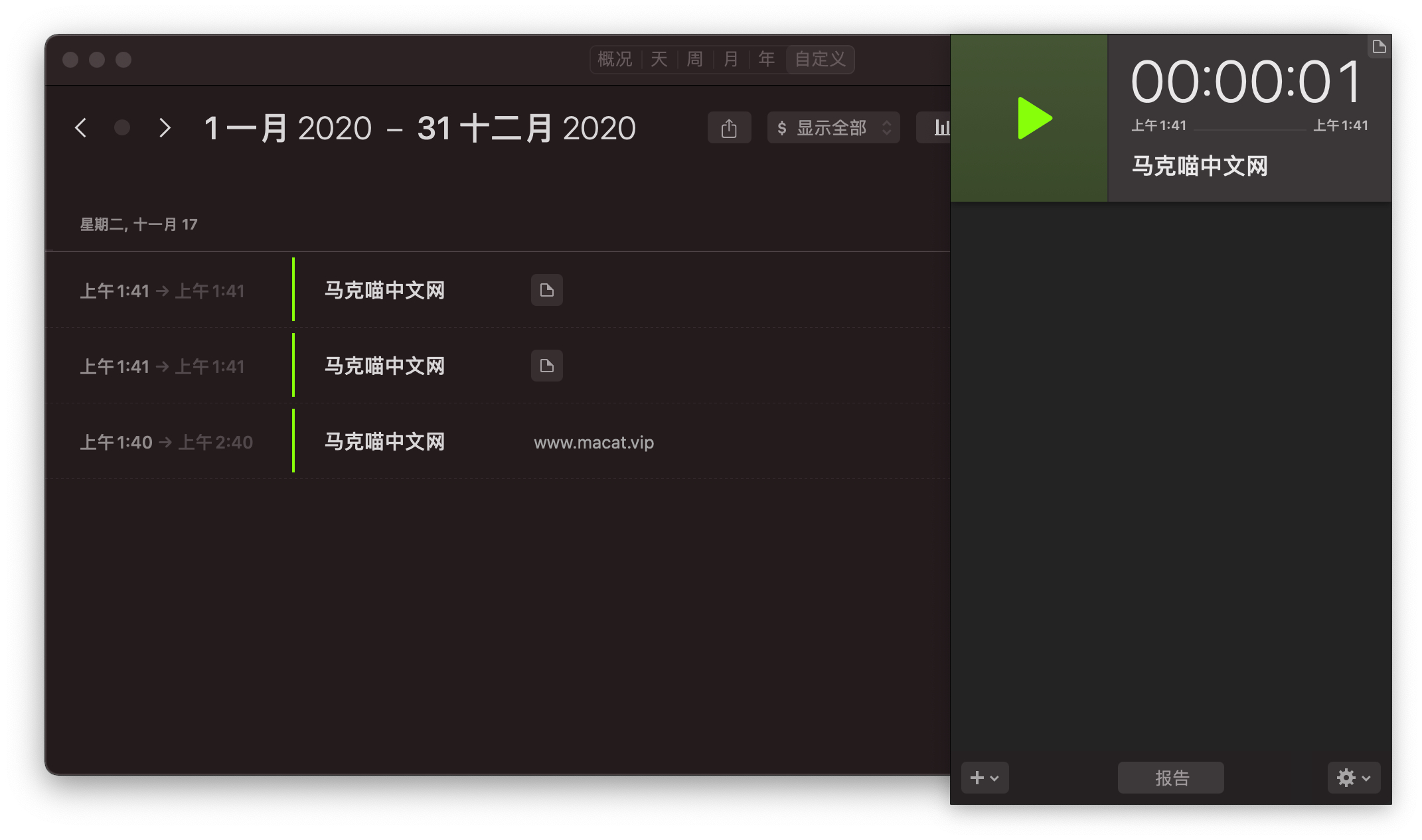Go to next date range arrow
1422x840 pixels.
point(165,127)
